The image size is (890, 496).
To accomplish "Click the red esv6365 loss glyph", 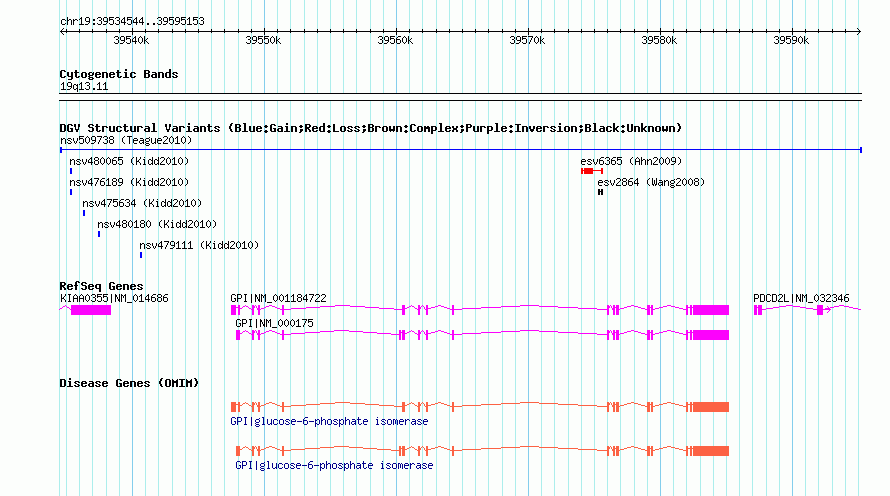I will click(591, 171).
